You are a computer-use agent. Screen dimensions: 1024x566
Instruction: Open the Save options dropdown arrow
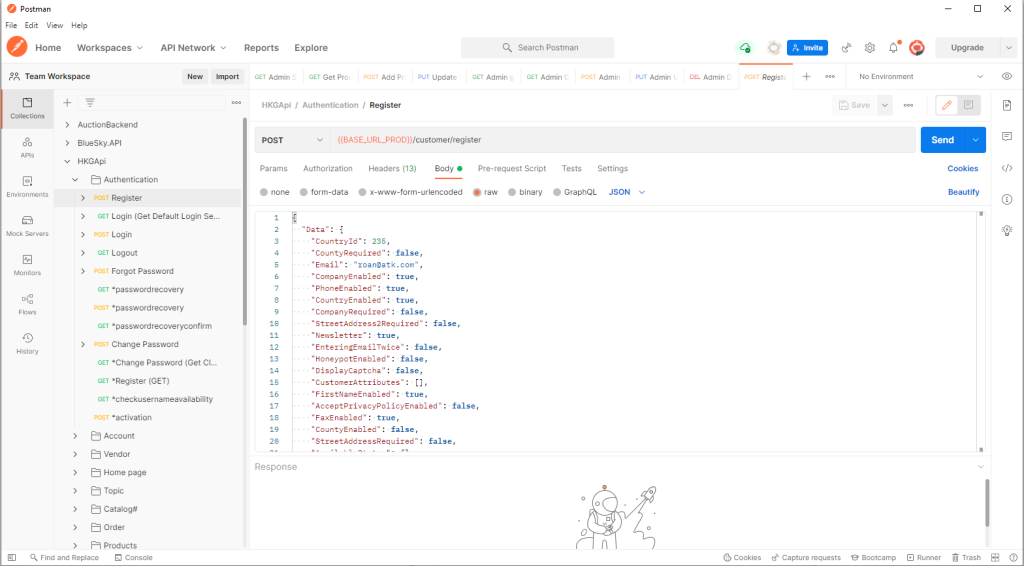[884, 105]
